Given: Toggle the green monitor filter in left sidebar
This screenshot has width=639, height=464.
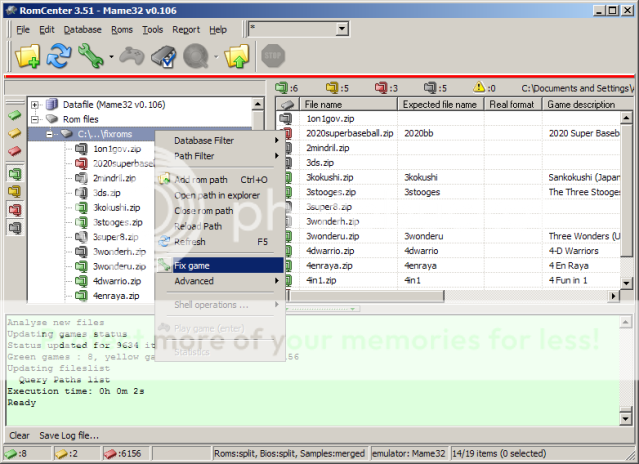Looking at the screenshot, I should 14,171.
